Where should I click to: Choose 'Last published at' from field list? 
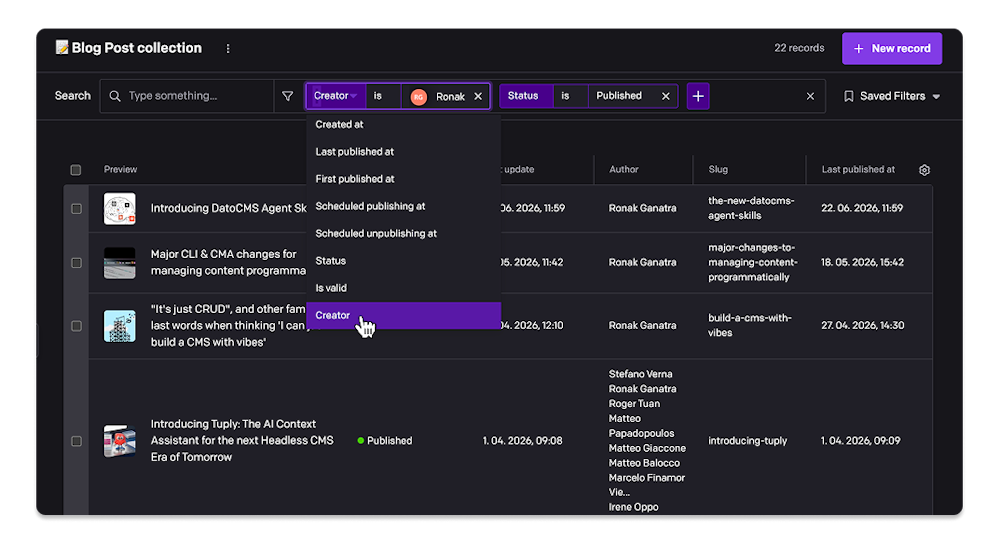click(x=403, y=152)
